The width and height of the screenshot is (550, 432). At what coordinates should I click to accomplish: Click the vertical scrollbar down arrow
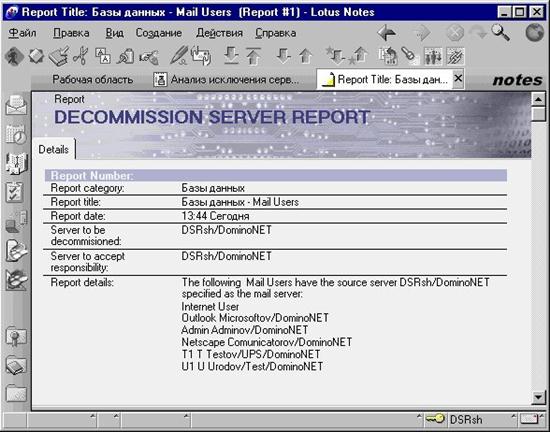538,398
